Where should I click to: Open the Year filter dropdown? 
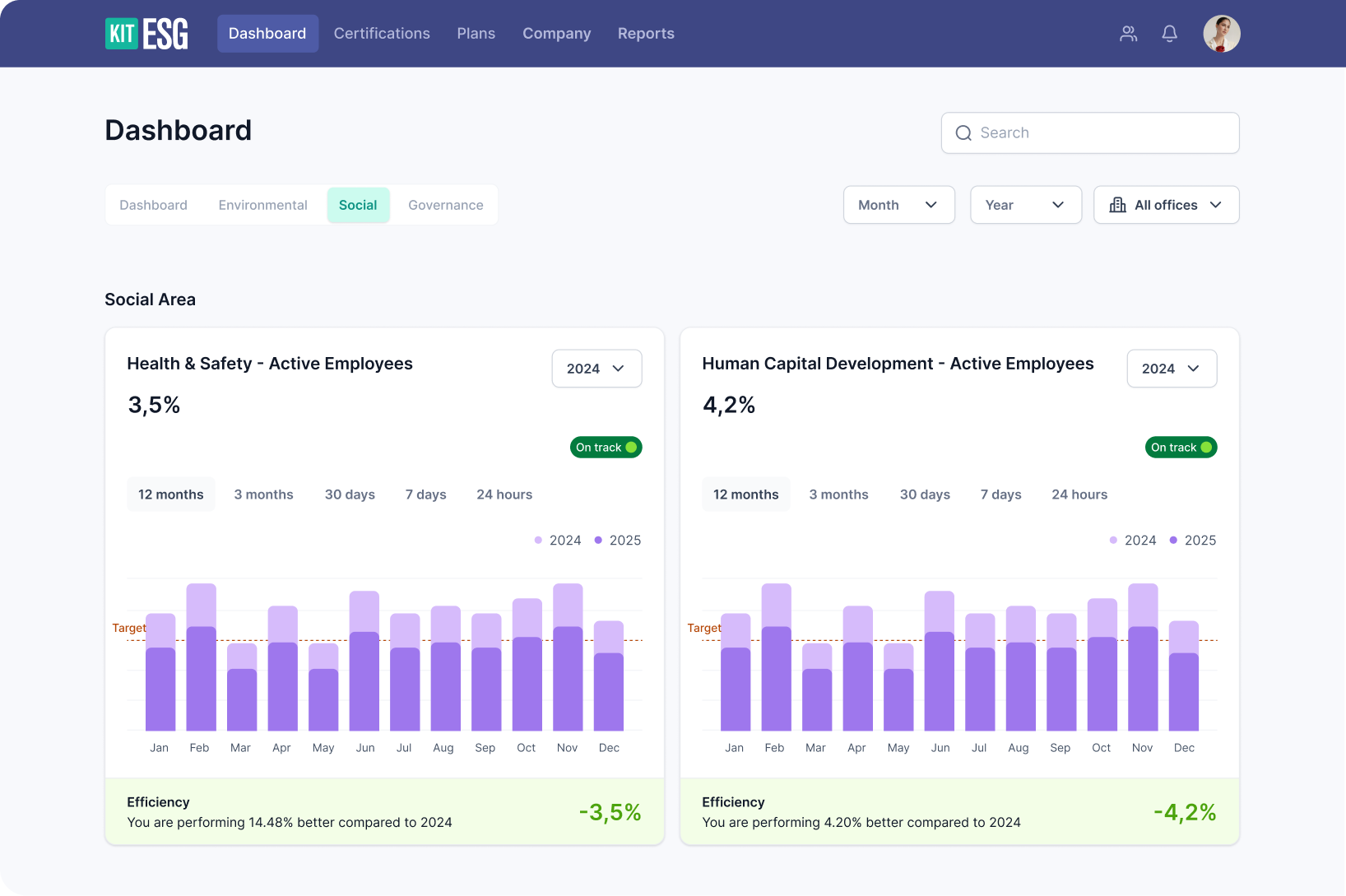[1025, 205]
